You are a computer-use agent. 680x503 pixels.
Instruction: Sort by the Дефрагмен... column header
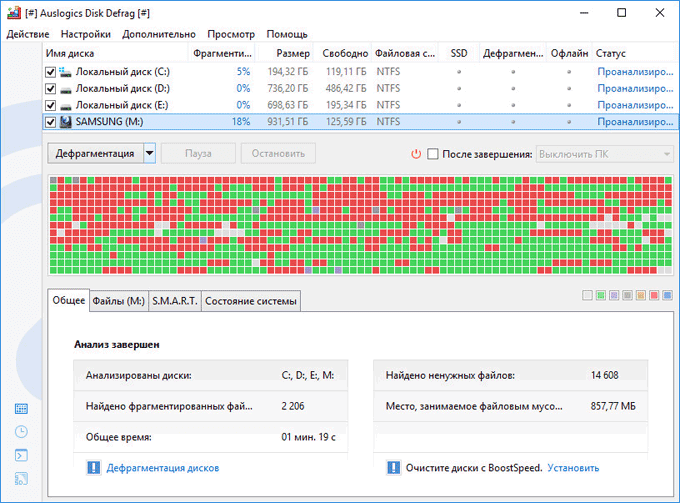pos(513,53)
